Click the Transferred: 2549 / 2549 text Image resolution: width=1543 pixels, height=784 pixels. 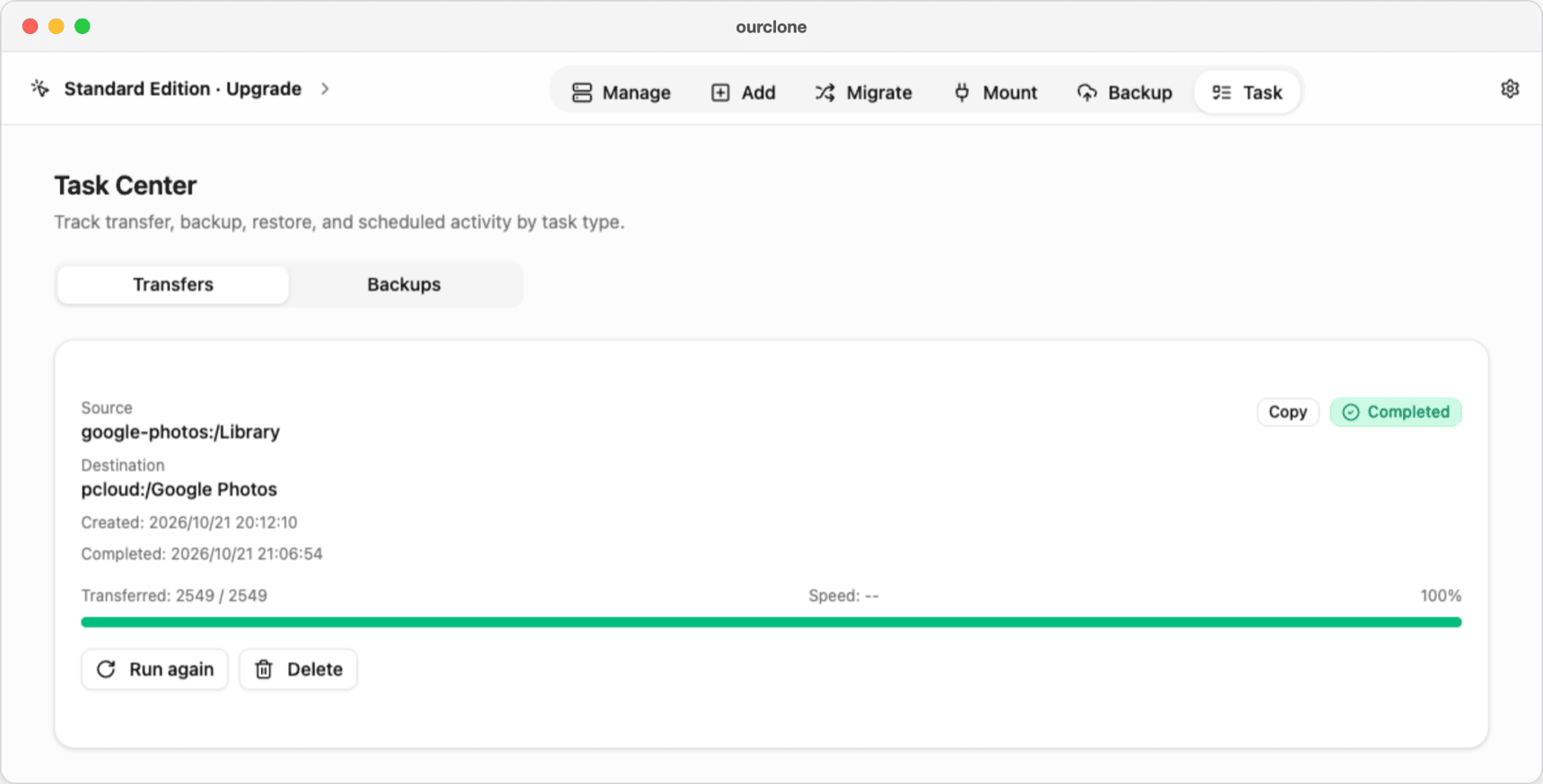[x=174, y=596]
